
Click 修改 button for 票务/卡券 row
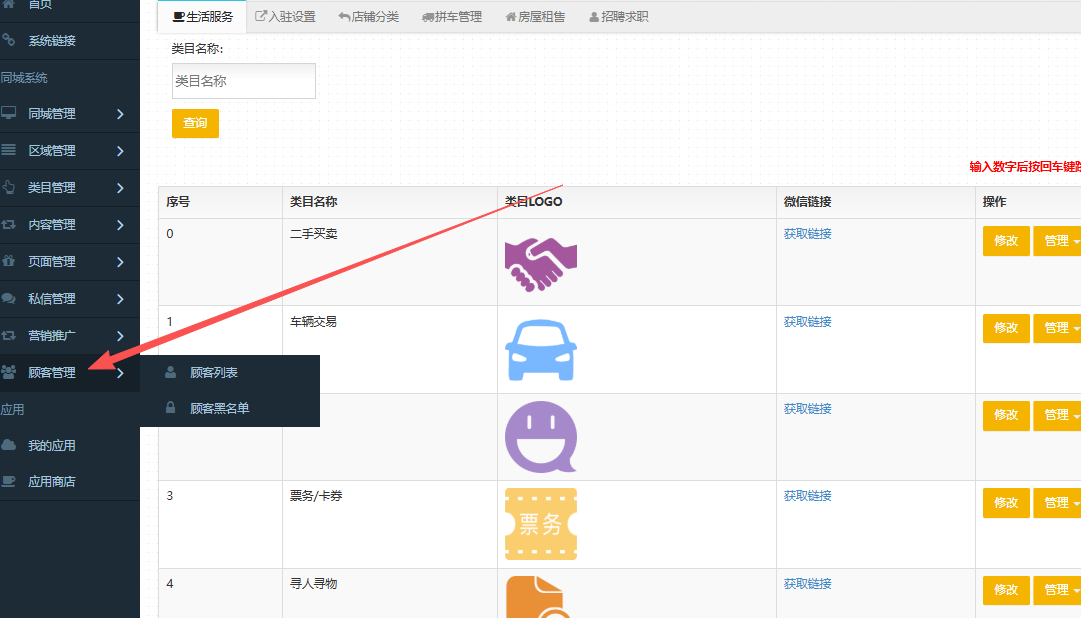[1006, 503]
